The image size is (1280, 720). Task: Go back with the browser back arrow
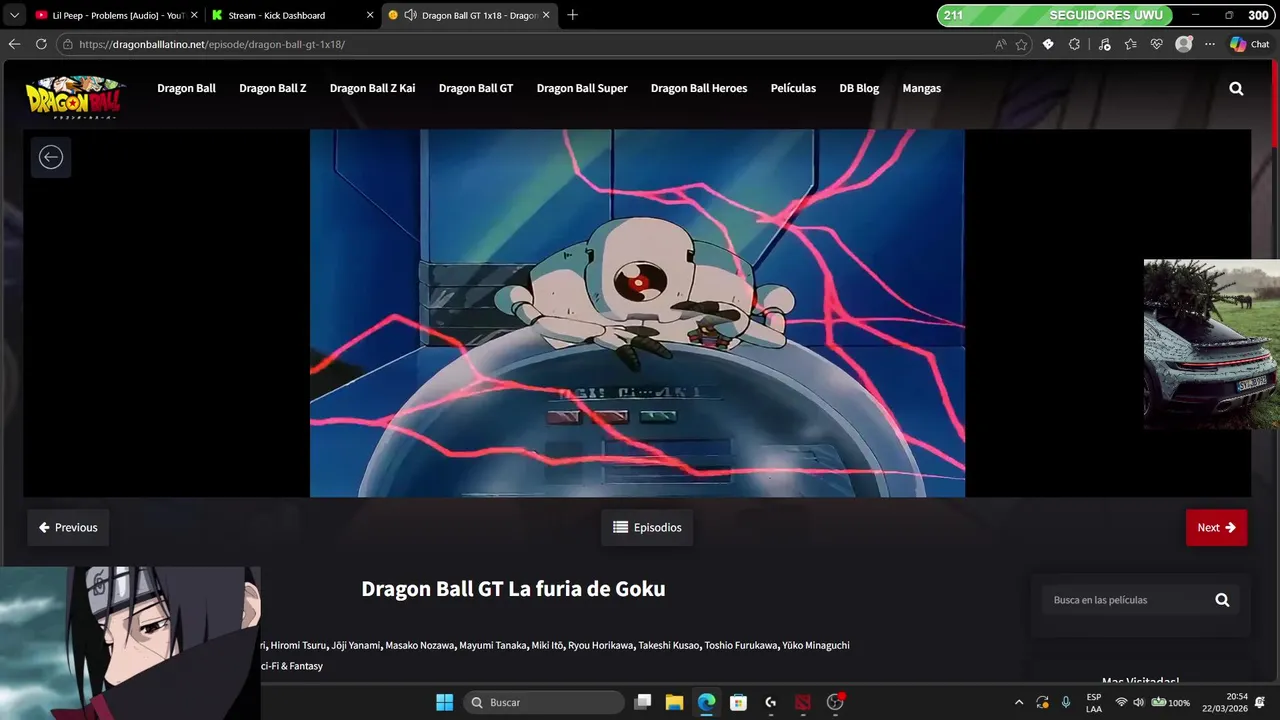tap(14, 44)
